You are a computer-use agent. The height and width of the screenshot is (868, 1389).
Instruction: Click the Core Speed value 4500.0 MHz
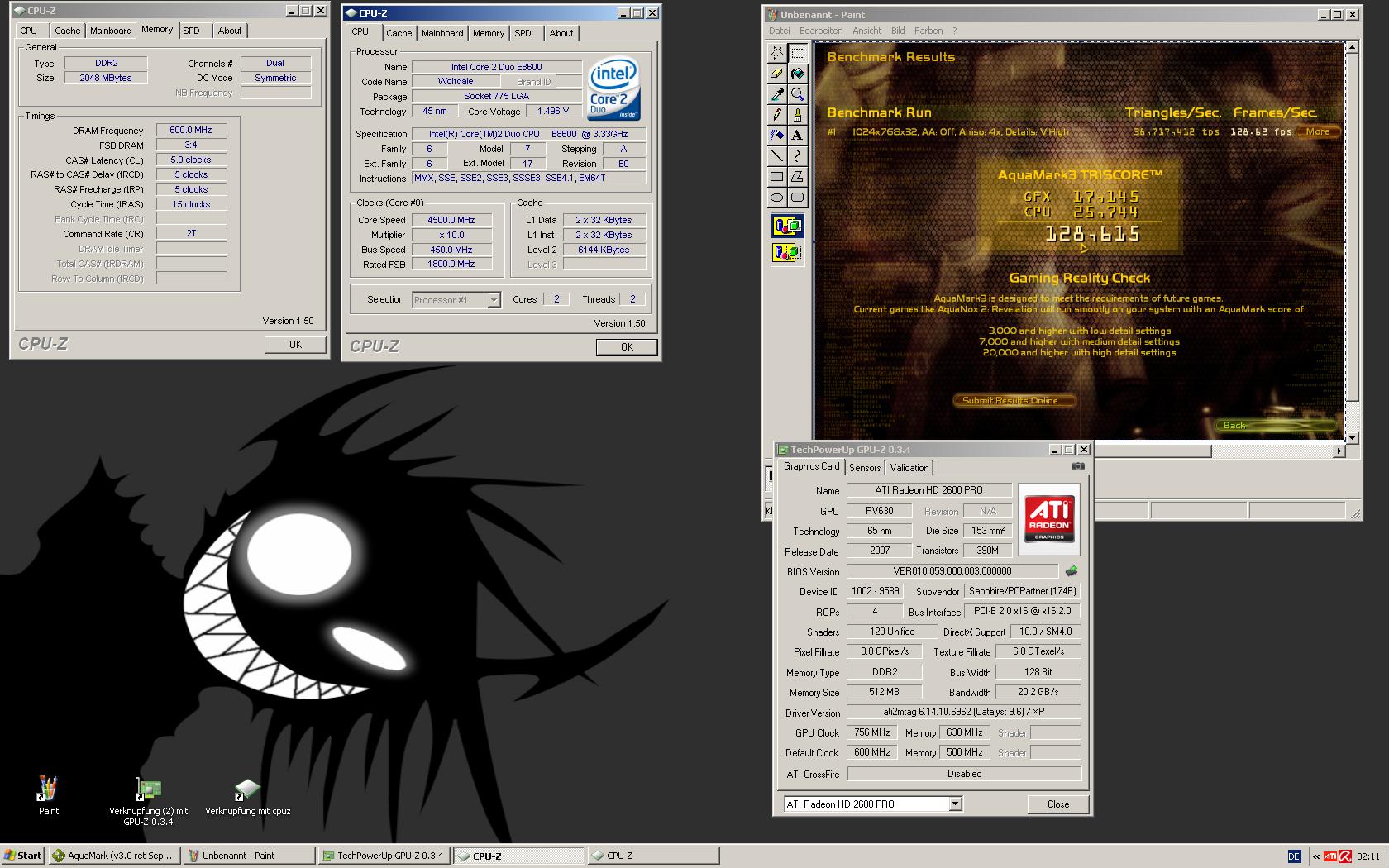[x=451, y=220]
